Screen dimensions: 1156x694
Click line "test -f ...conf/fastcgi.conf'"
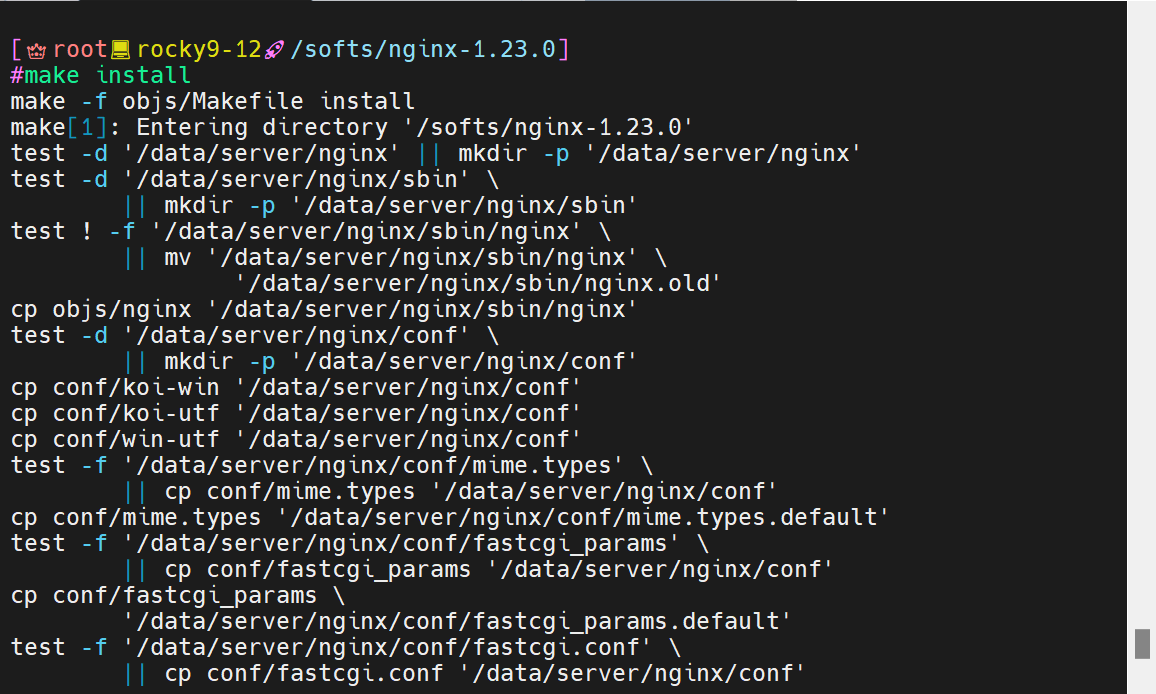tap(346, 647)
